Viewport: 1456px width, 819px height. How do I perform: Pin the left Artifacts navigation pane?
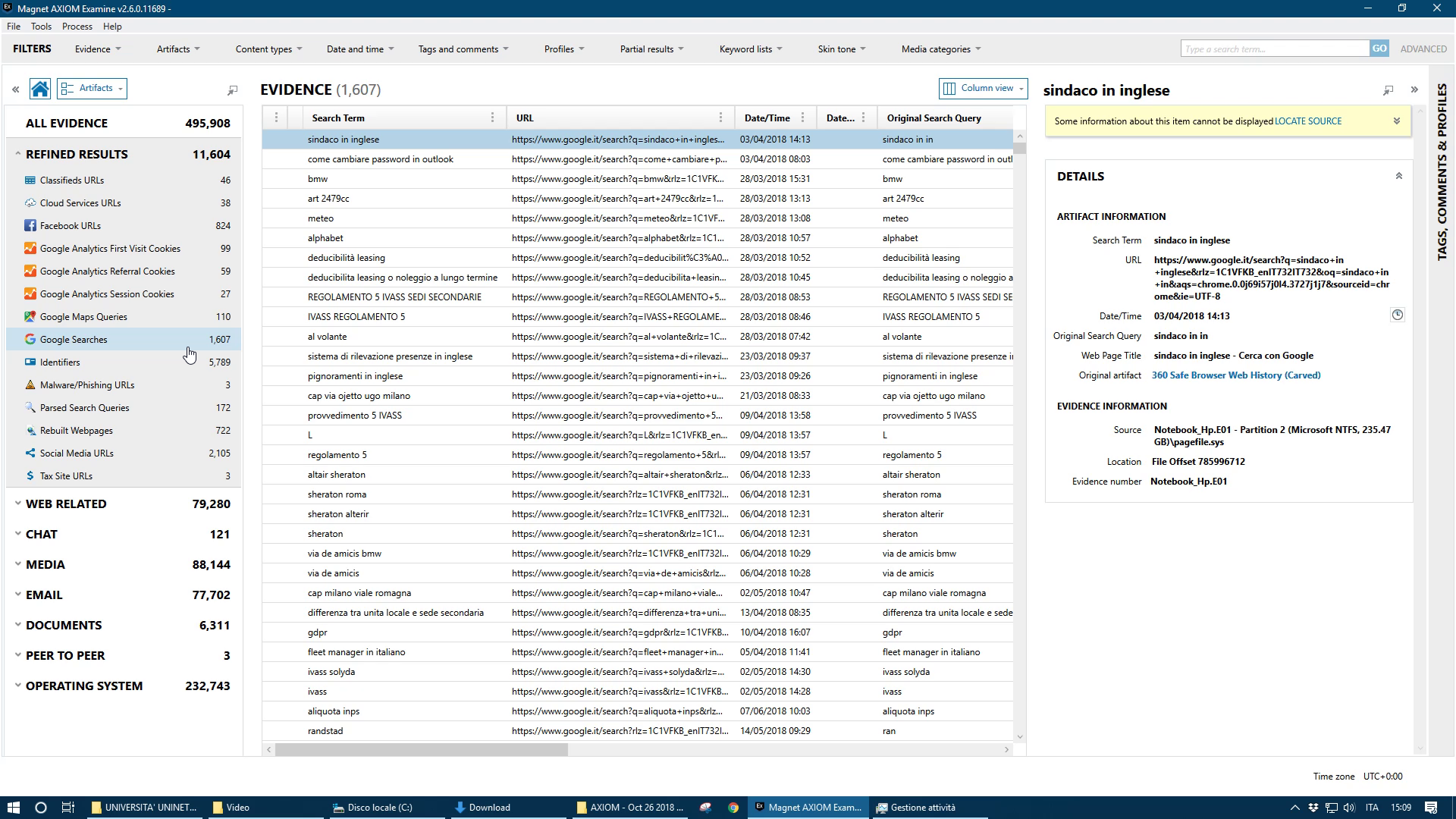232,90
